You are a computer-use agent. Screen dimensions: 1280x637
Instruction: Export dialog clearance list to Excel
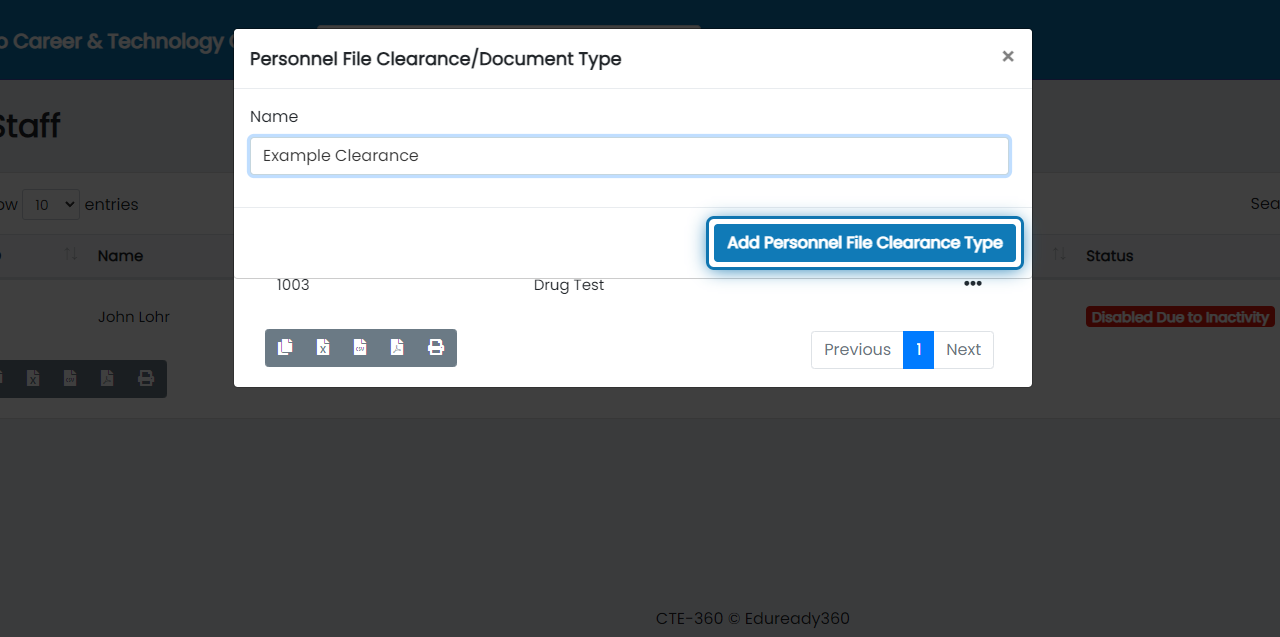[x=323, y=348]
